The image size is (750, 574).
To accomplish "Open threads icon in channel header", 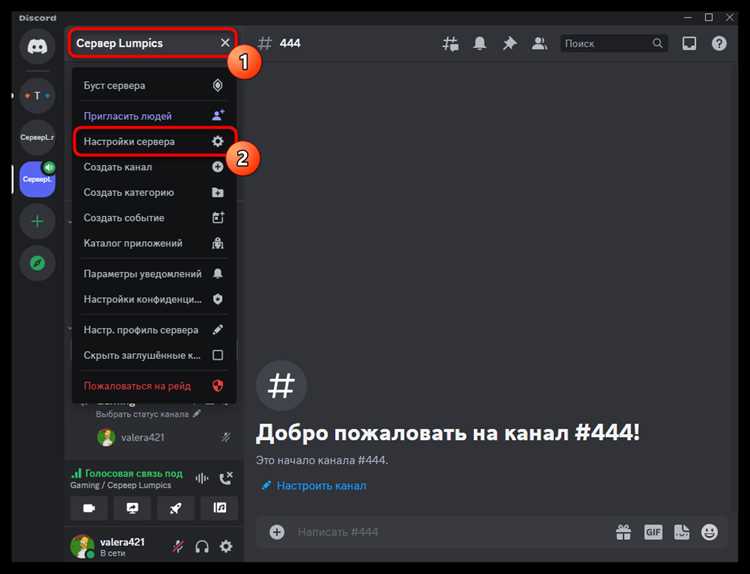I will point(450,44).
